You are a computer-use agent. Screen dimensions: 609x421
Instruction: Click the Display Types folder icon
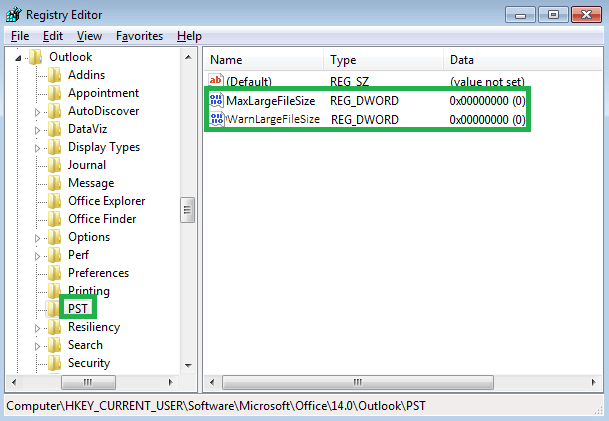click(x=54, y=147)
